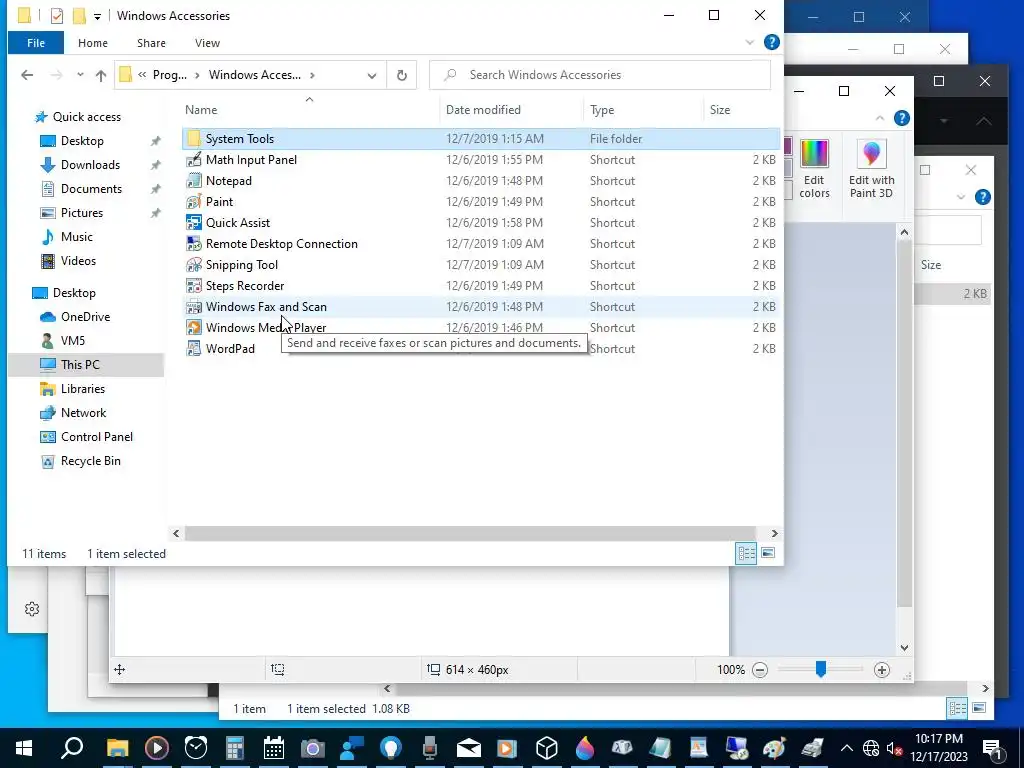
Task: Switch to the Home ribbon tab
Action: pos(93,43)
